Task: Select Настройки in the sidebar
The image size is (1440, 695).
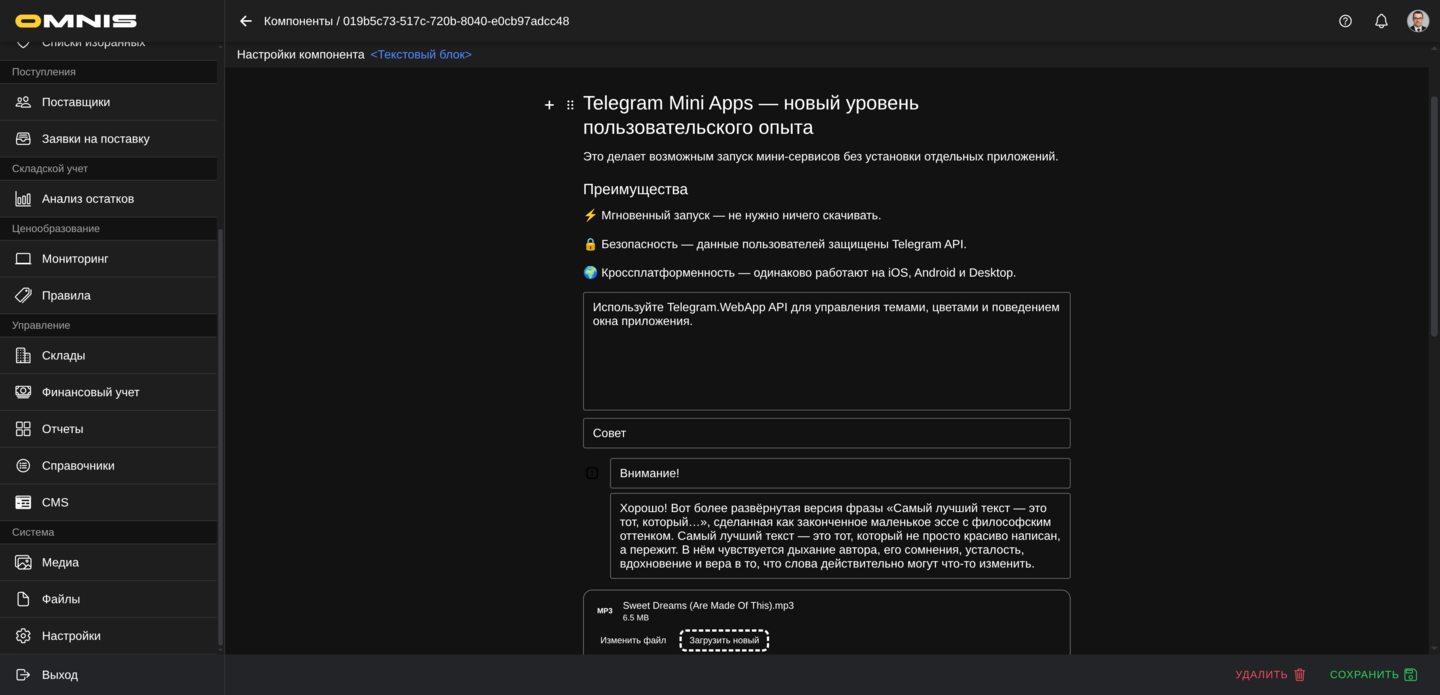Action: [23, 635]
